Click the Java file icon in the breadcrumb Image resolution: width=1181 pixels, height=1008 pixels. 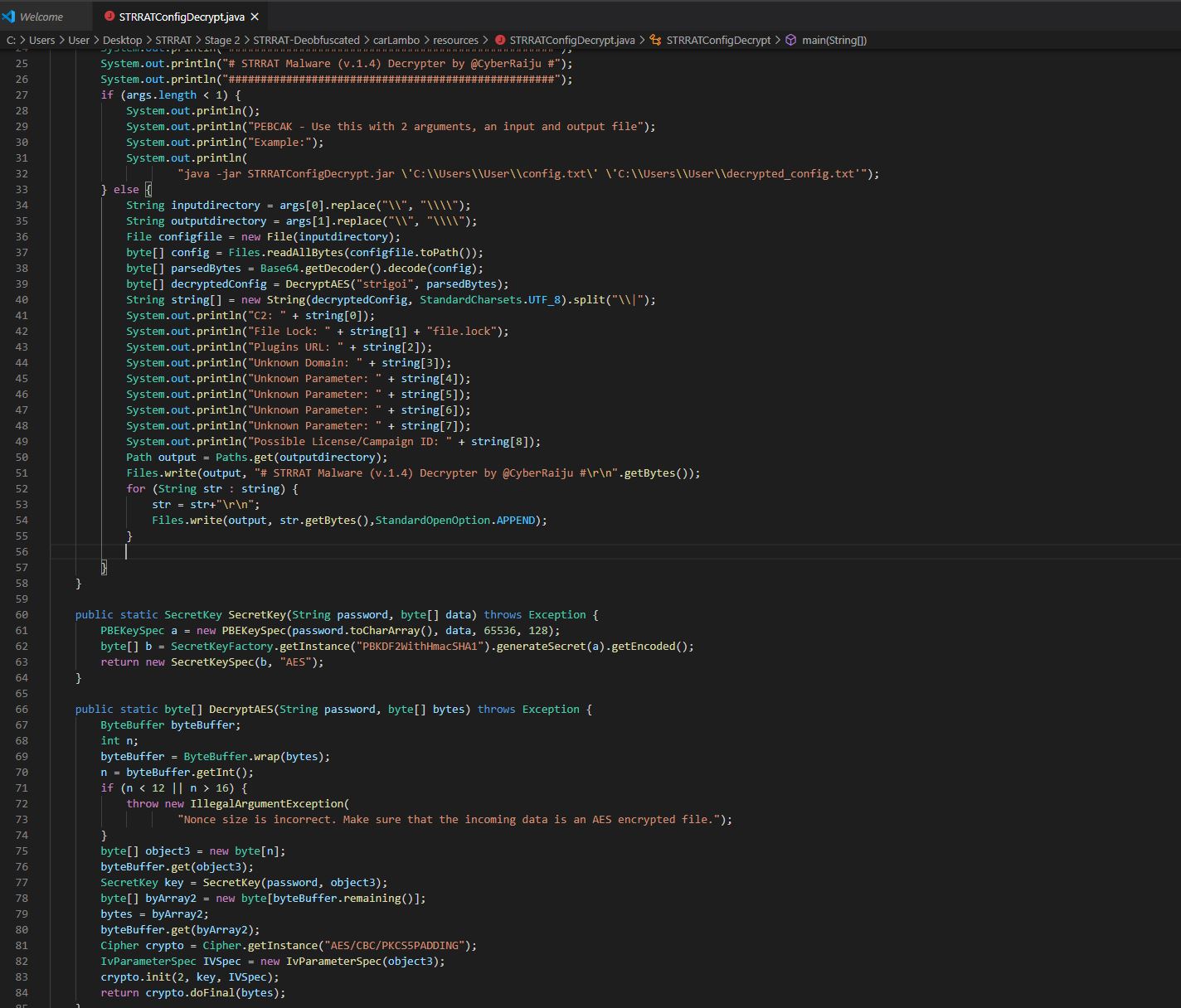coord(500,40)
